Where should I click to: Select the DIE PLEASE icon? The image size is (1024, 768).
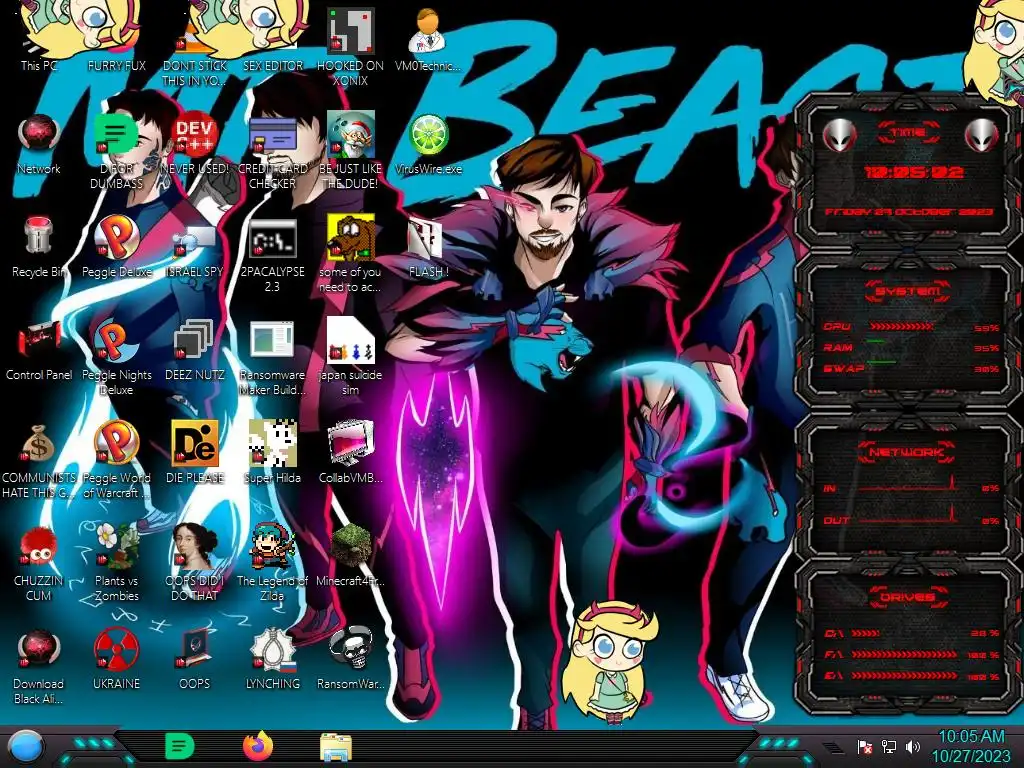click(195, 453)
